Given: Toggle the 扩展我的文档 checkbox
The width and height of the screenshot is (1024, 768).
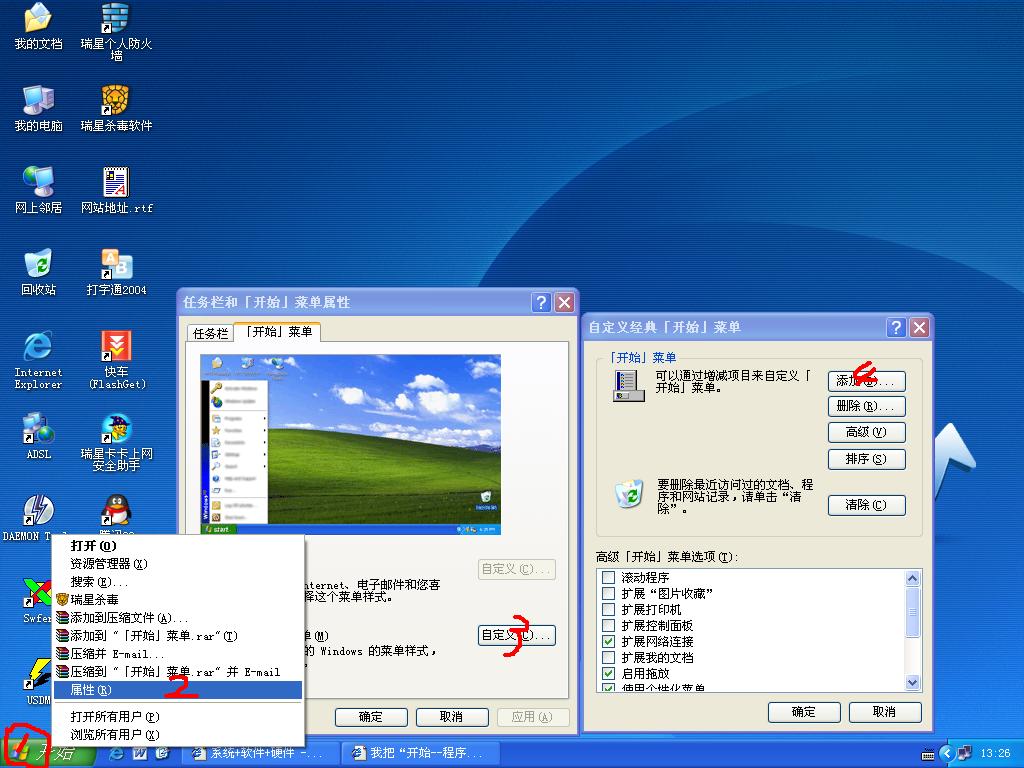Looking at the screenshot, I should tap(608, 657).
